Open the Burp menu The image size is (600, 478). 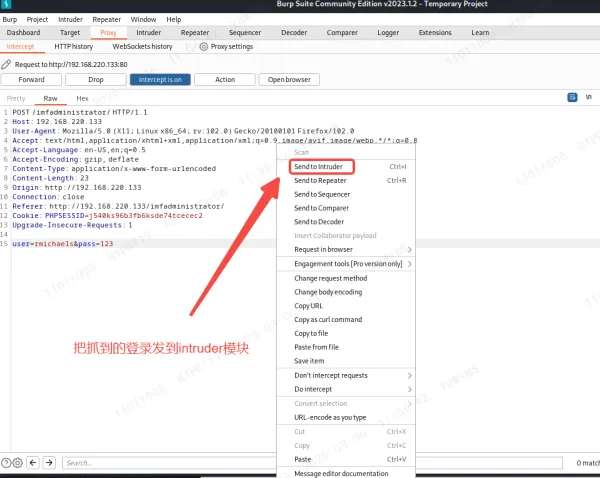[x=10, y=20]
